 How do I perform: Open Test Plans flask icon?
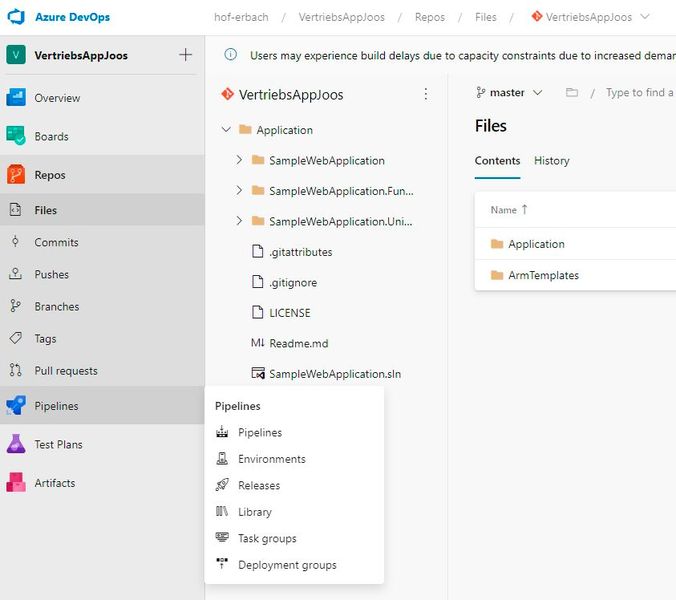tap(16, 444)
